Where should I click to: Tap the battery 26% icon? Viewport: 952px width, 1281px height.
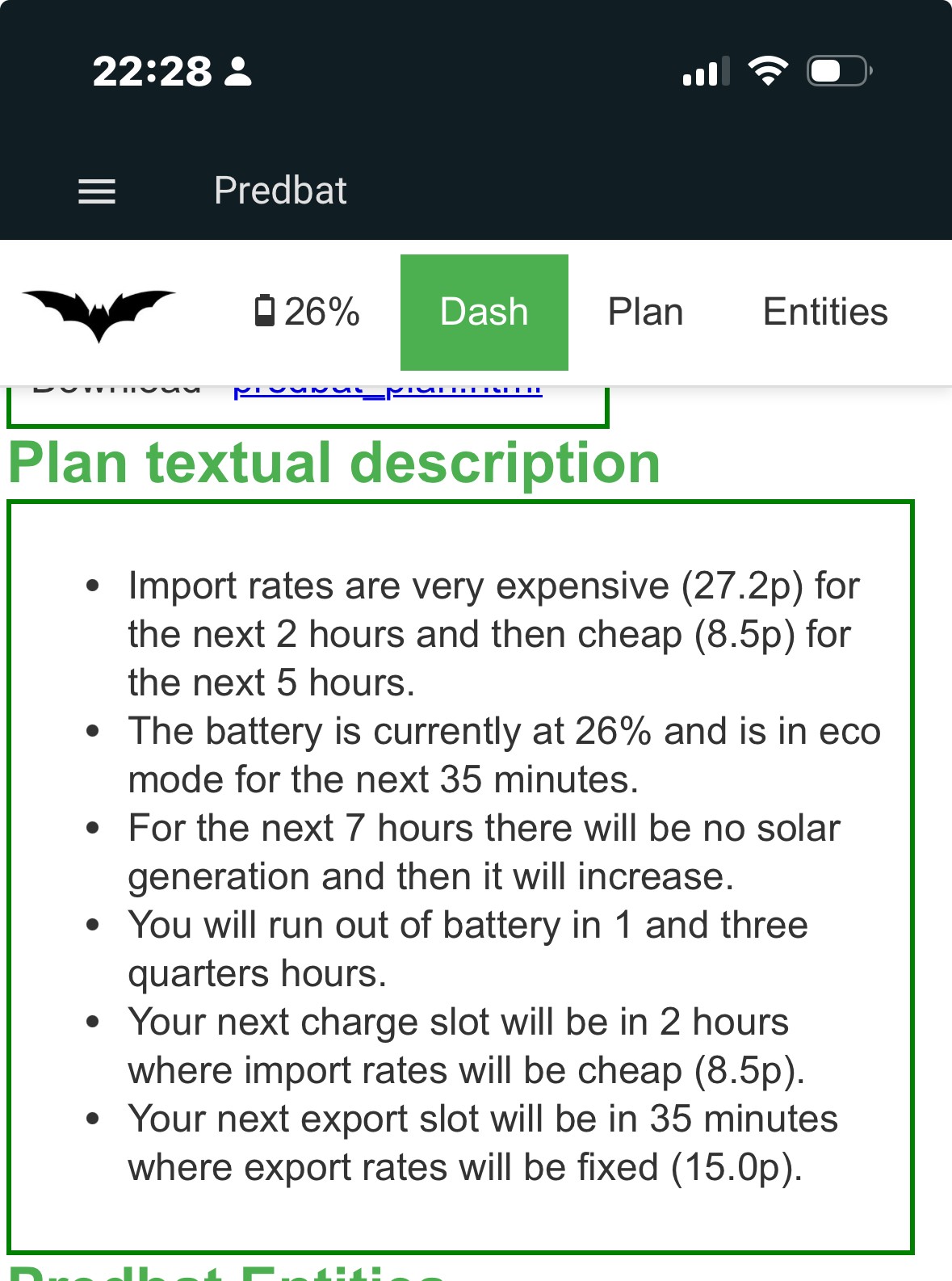(307, 312)
